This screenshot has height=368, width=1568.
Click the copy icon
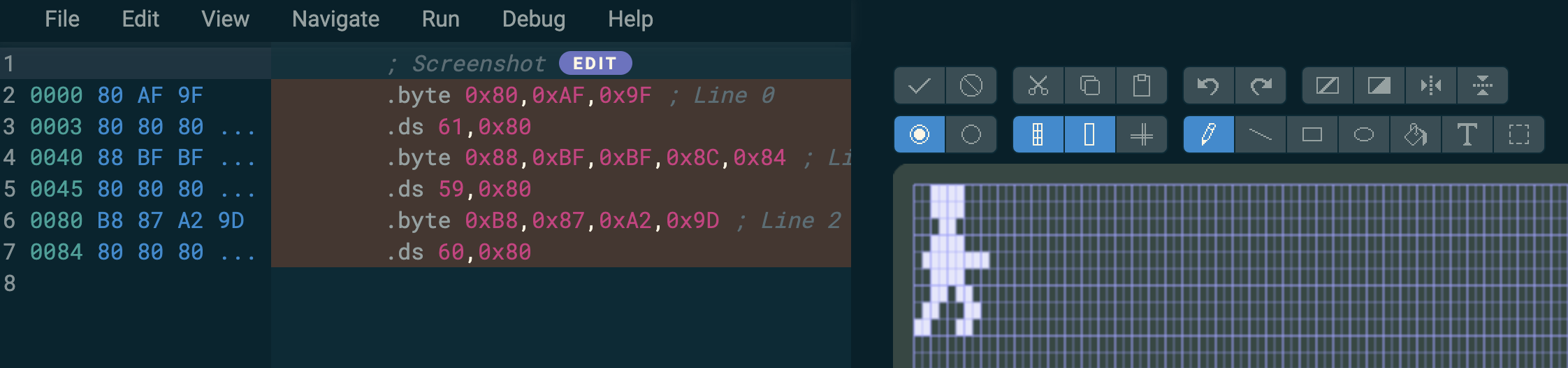pos(1090,86)
